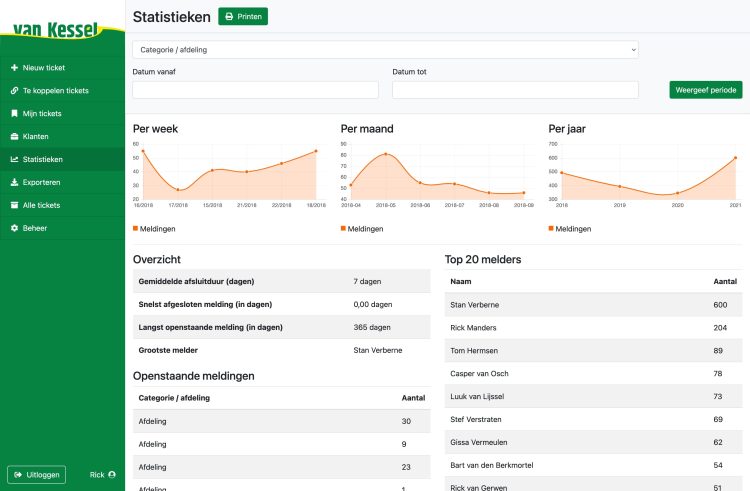The height and width of the screenshot is (491, 750).
Task: Click the chart icon beside Statistieken
Action: pos(14,160)
